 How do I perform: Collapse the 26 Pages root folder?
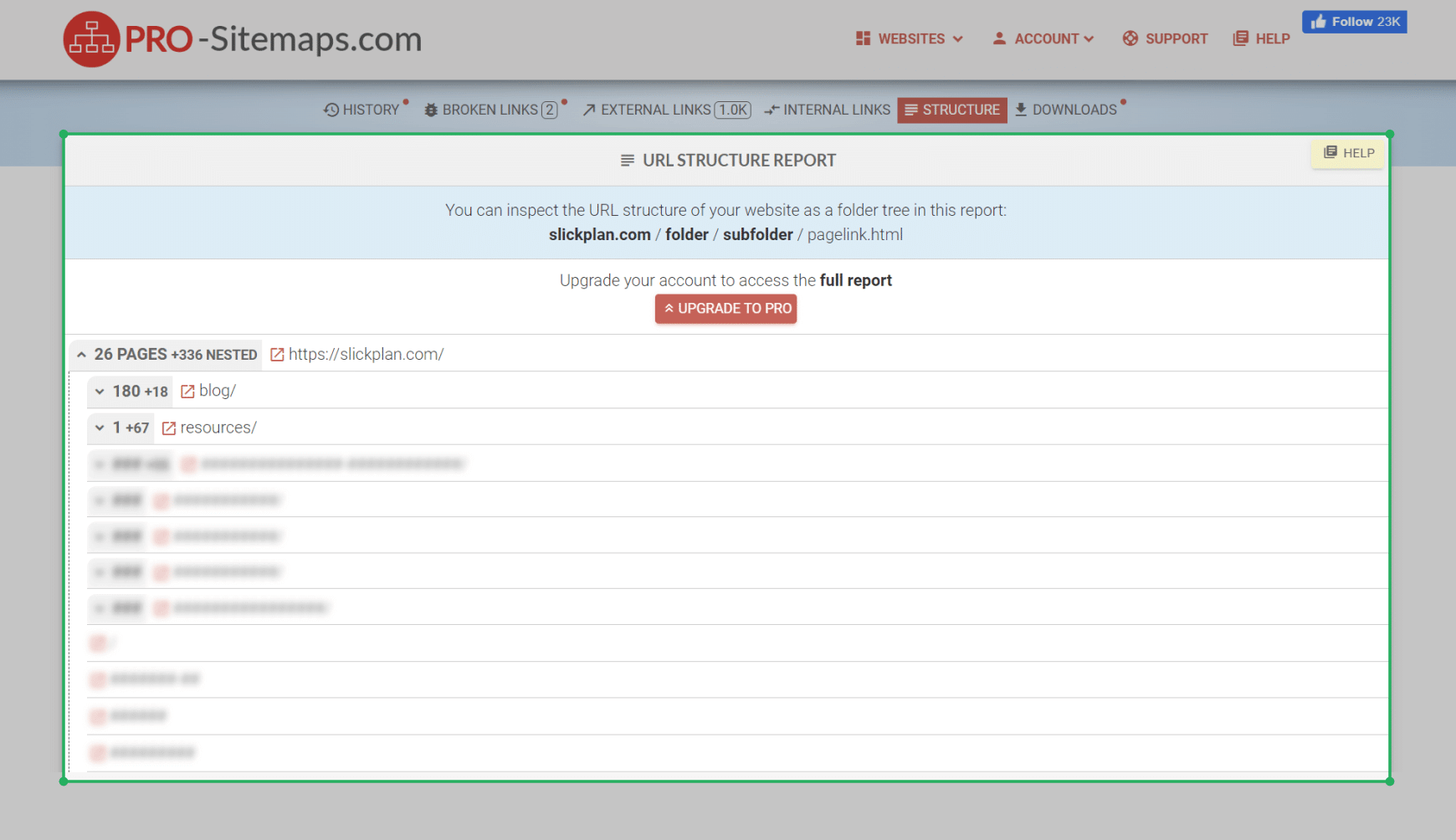82,355
